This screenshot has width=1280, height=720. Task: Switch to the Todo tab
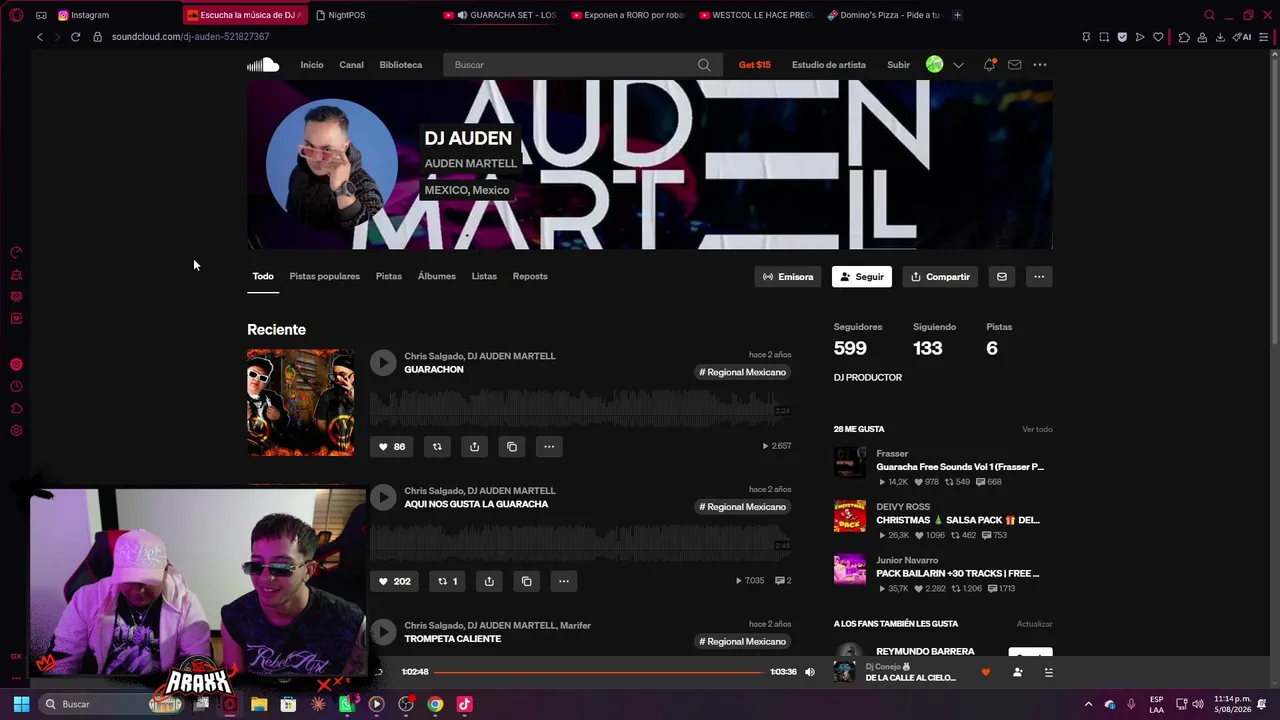tap(263, 276)
